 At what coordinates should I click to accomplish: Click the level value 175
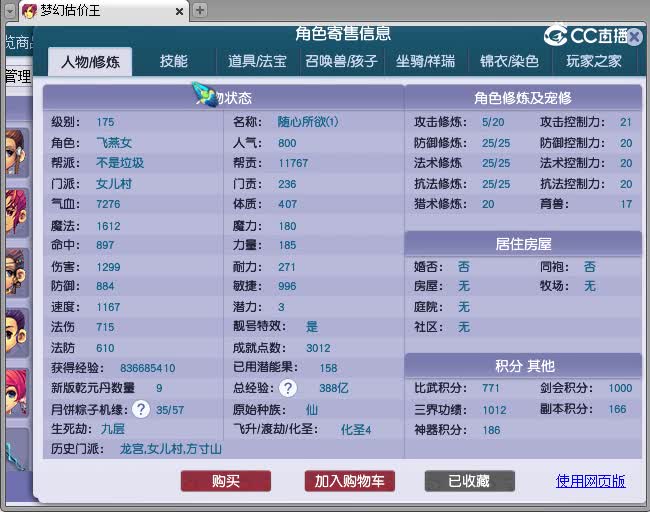point(105,122)
